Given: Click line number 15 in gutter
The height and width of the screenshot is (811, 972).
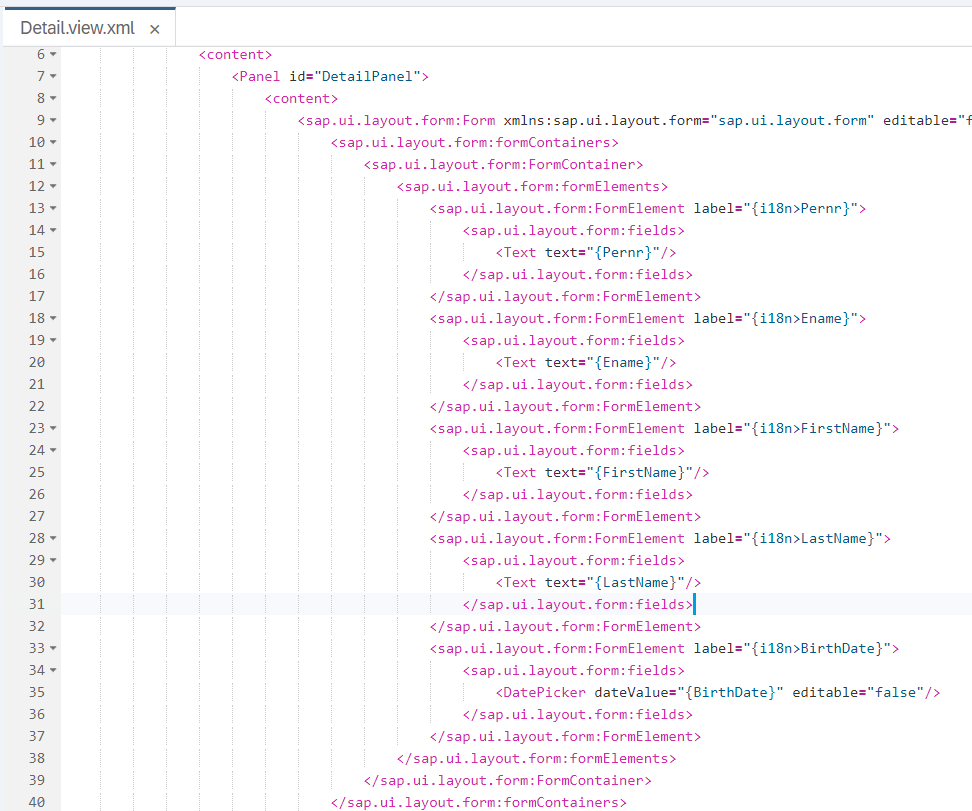Looking at the screenshot, I should 37,252.
